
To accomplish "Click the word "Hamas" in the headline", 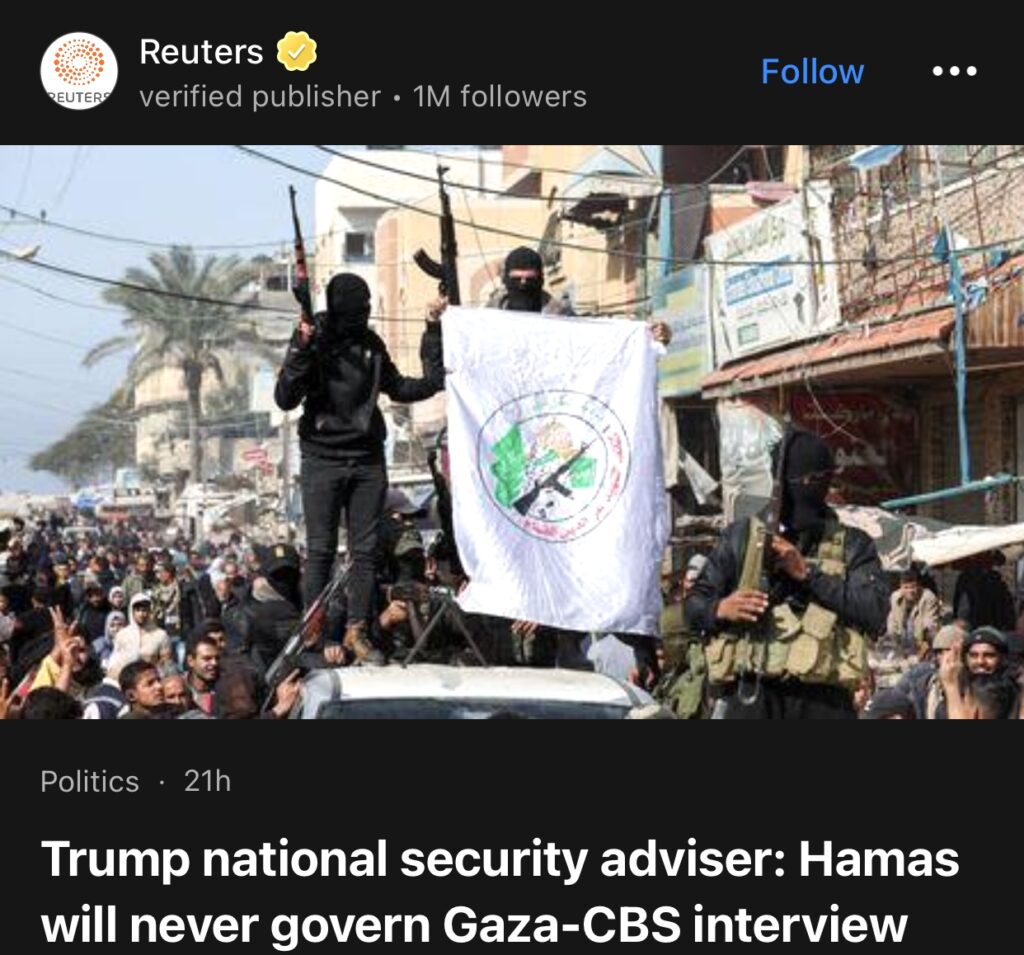I will click(878, 859).
